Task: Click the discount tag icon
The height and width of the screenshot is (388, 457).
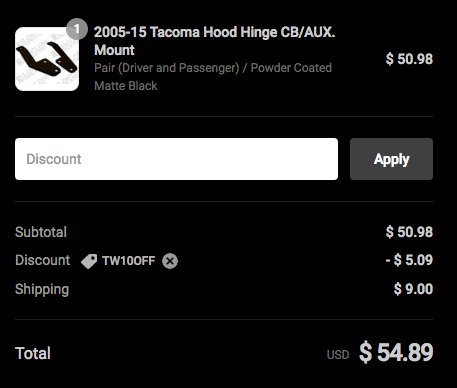Action: 89,261
